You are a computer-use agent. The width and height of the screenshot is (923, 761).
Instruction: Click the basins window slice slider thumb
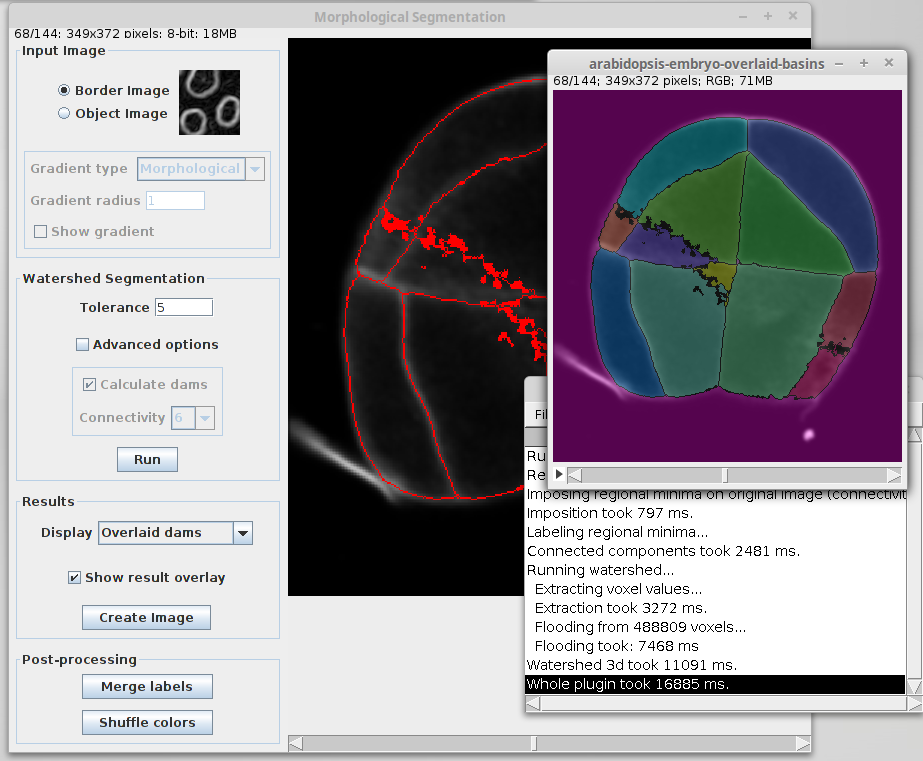coord(725,475)
